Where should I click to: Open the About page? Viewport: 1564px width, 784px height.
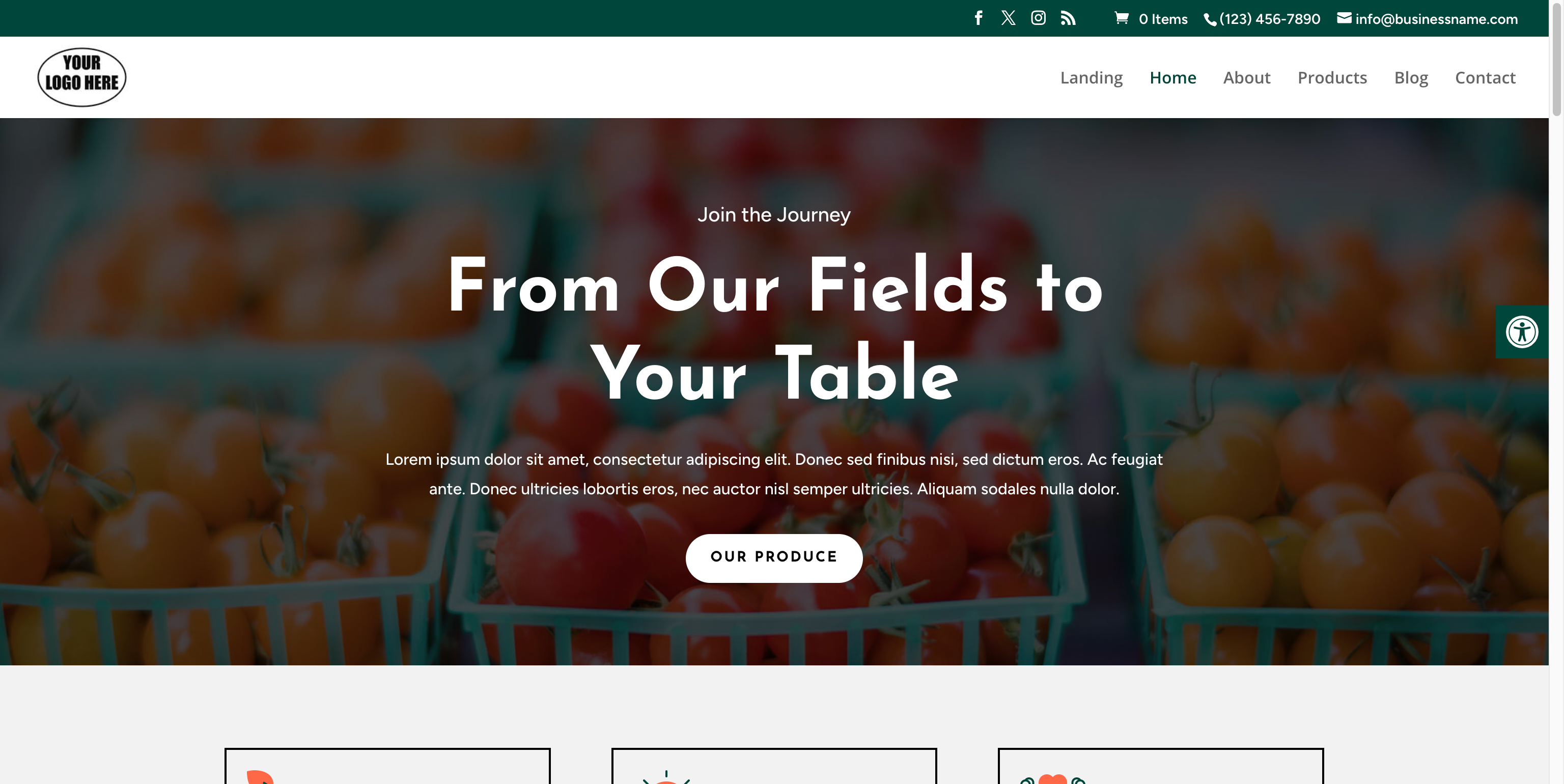(x=1246, y=78)
